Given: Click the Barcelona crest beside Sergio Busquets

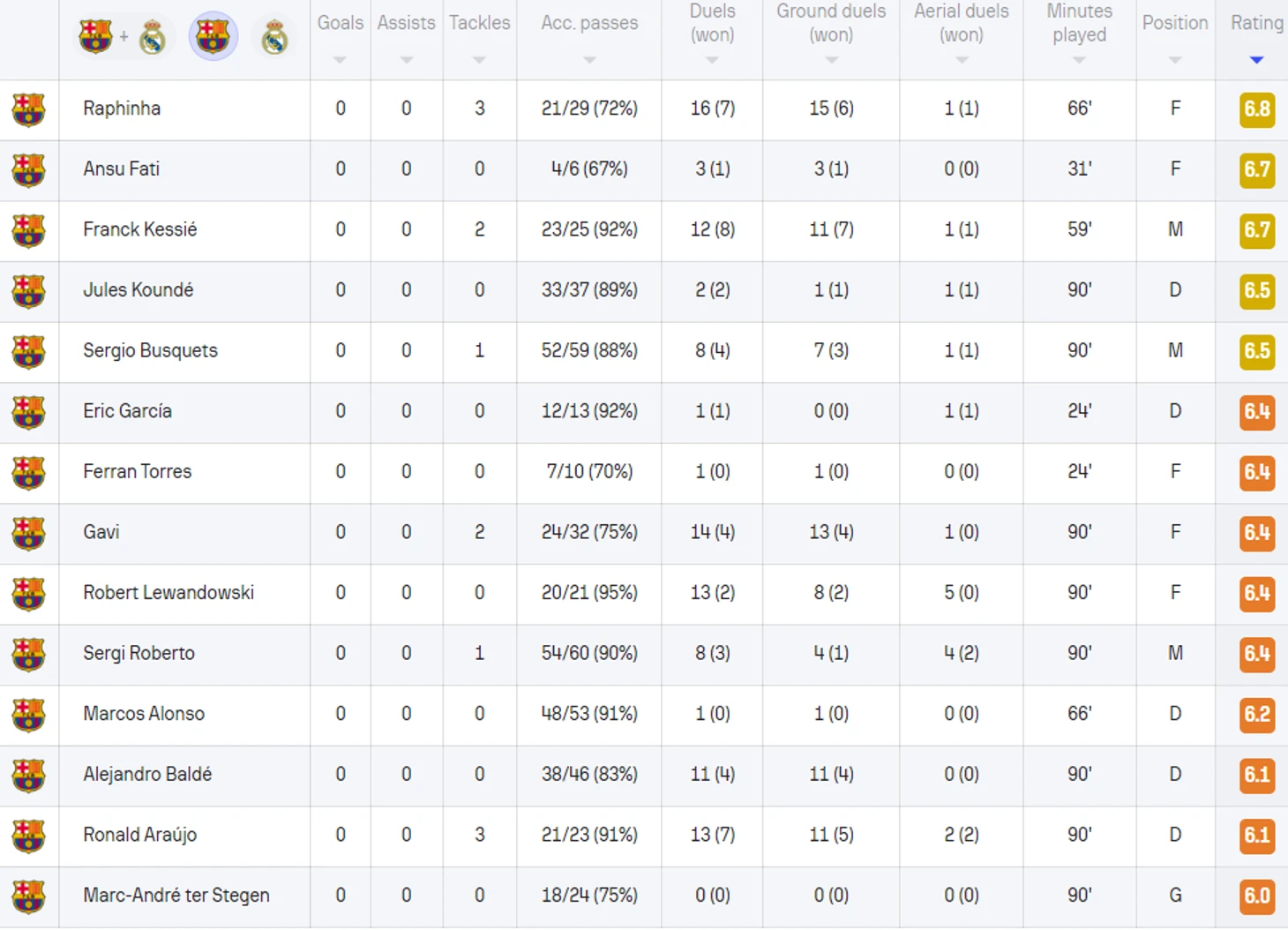Looking at the screenshot, I should coord(28,351).
